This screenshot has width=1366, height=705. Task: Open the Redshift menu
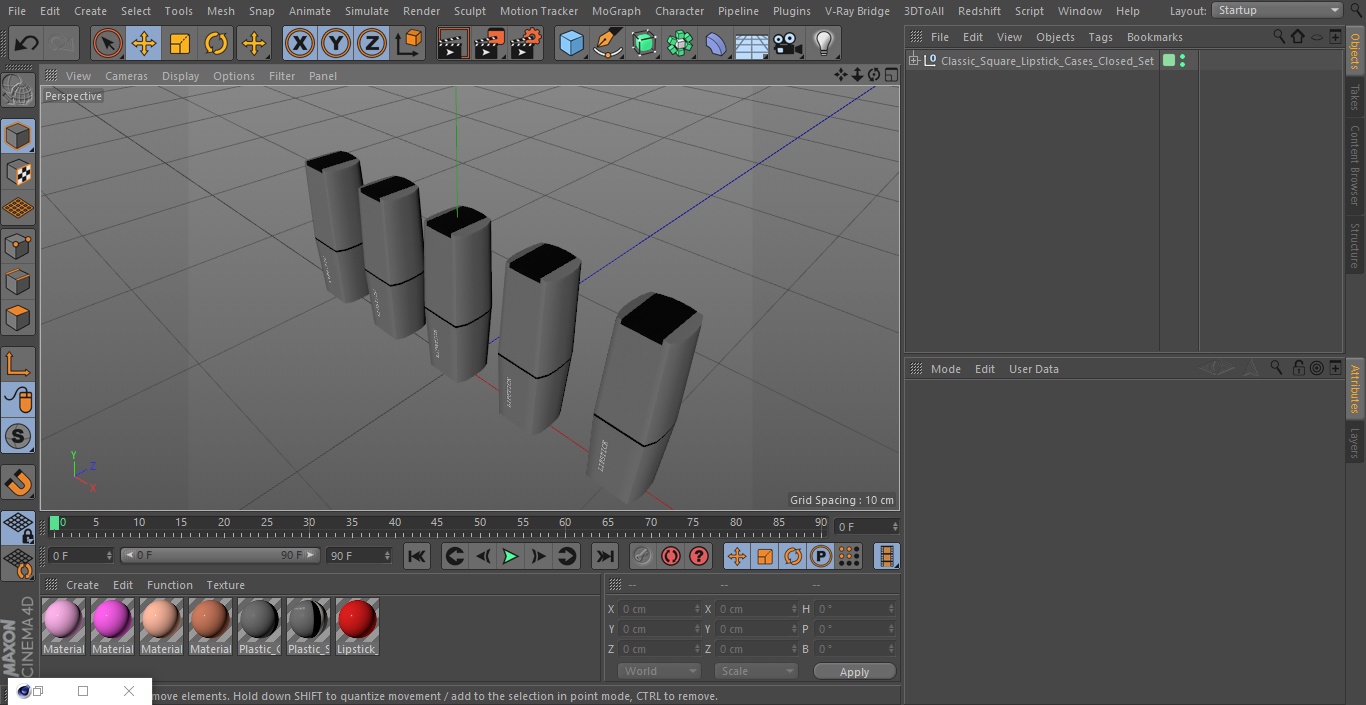click(x=979, y=11)
